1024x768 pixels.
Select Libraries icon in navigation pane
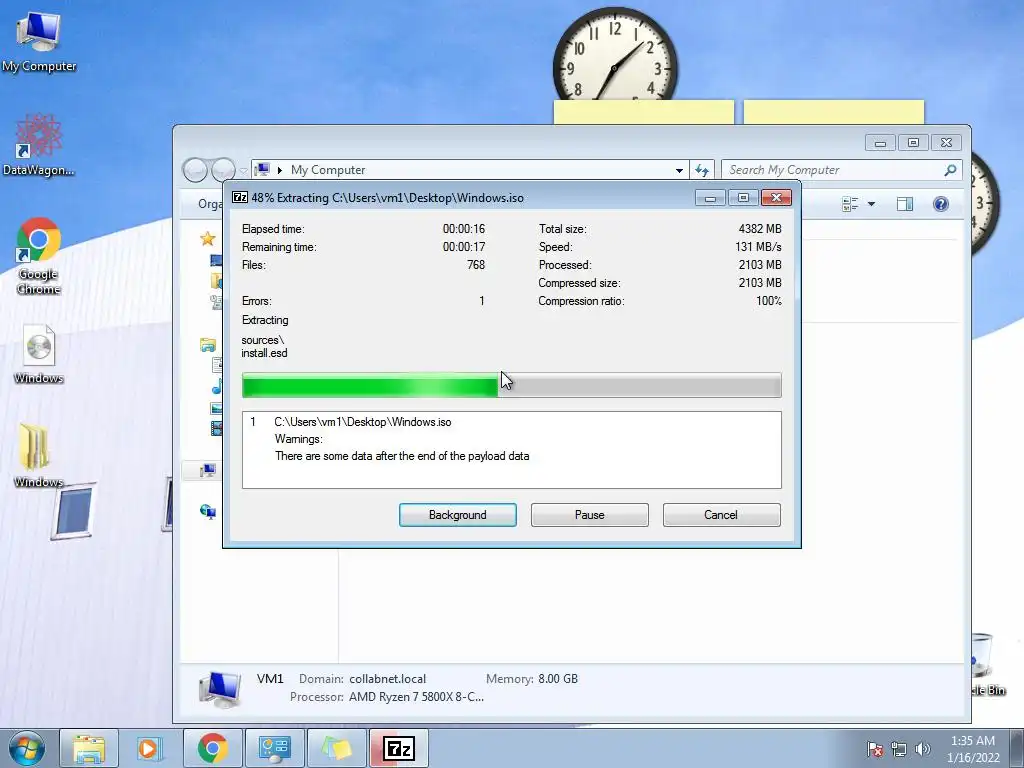click(x=208, y=345)
